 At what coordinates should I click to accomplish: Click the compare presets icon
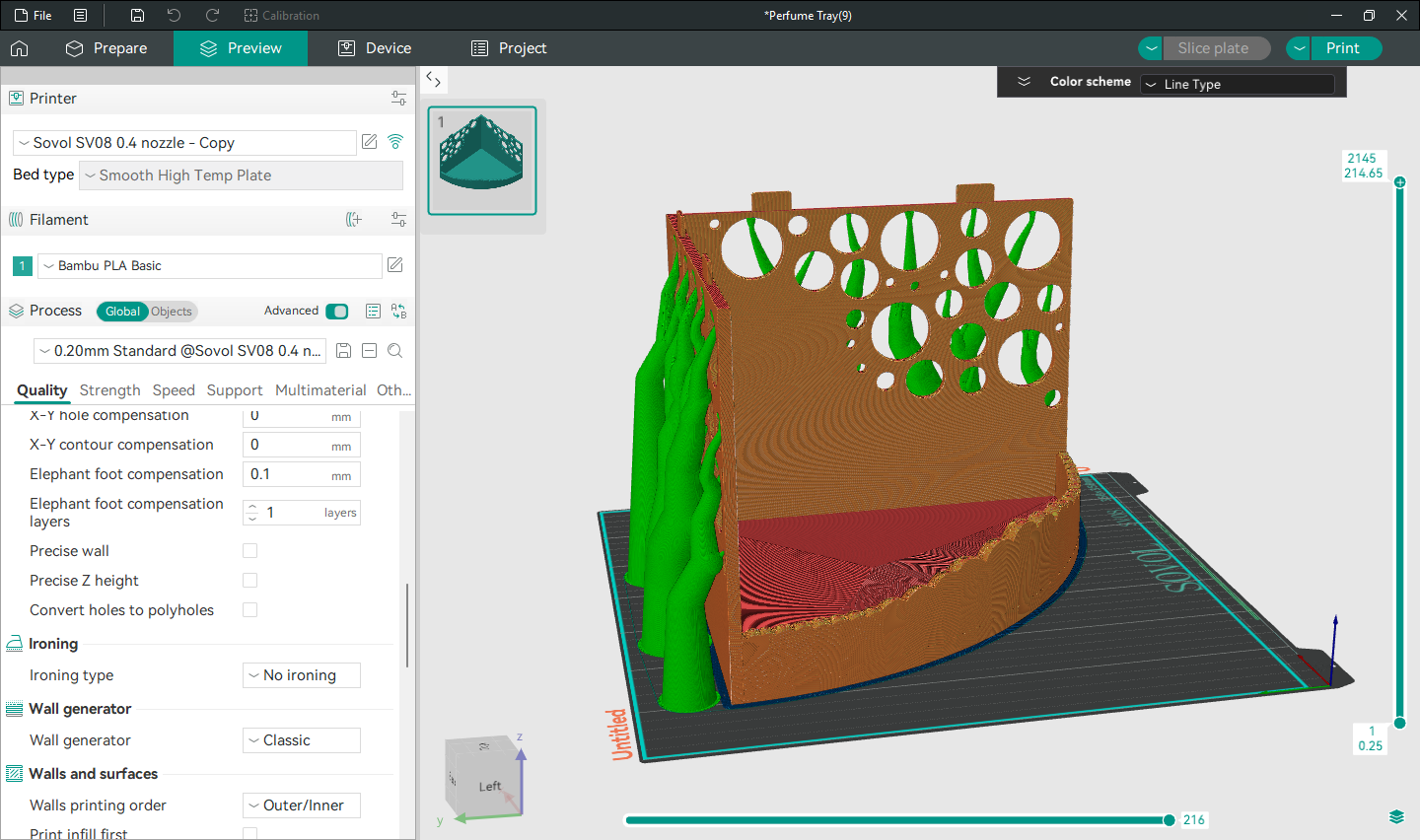coord(398,312)
